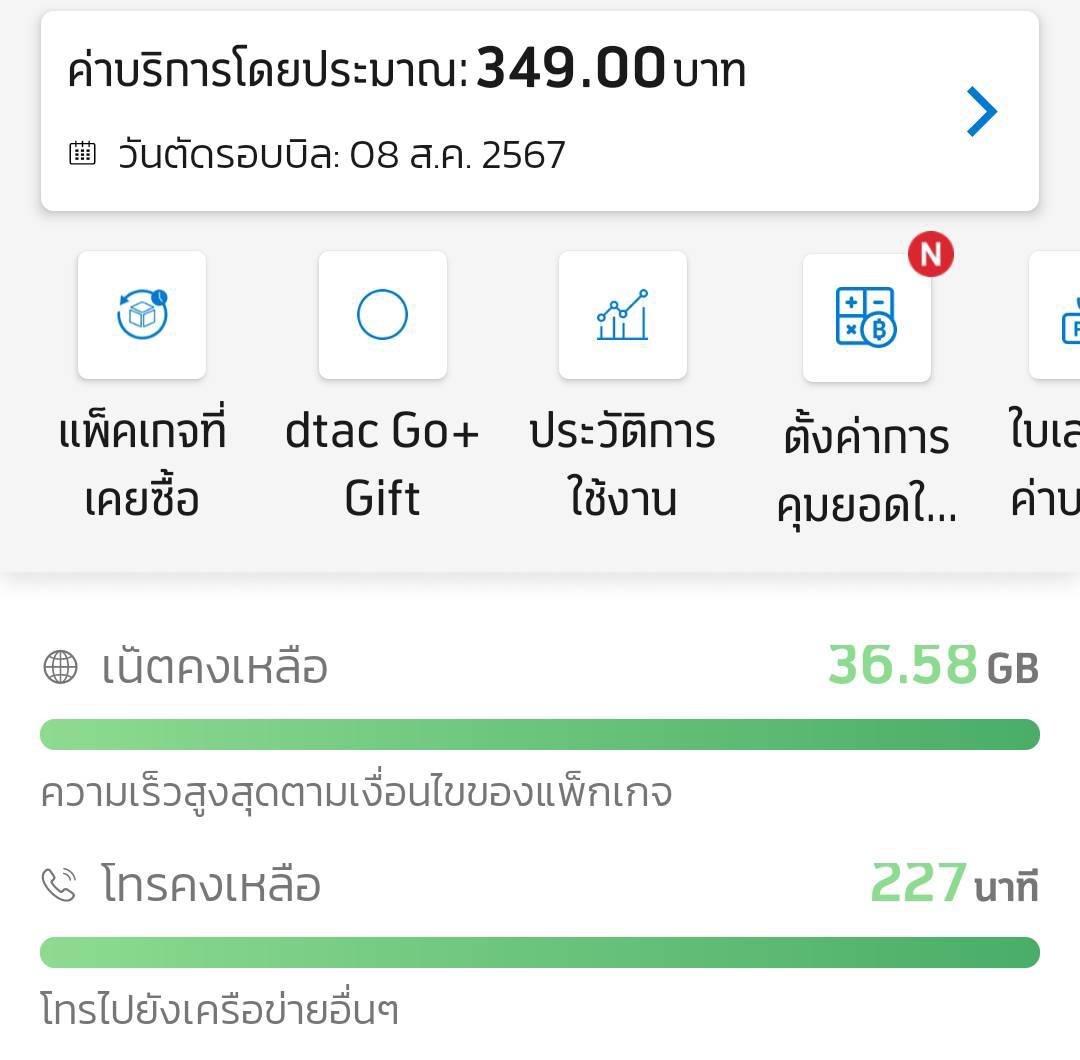Click the calendar icon beside billing date

tap(82, 153)
